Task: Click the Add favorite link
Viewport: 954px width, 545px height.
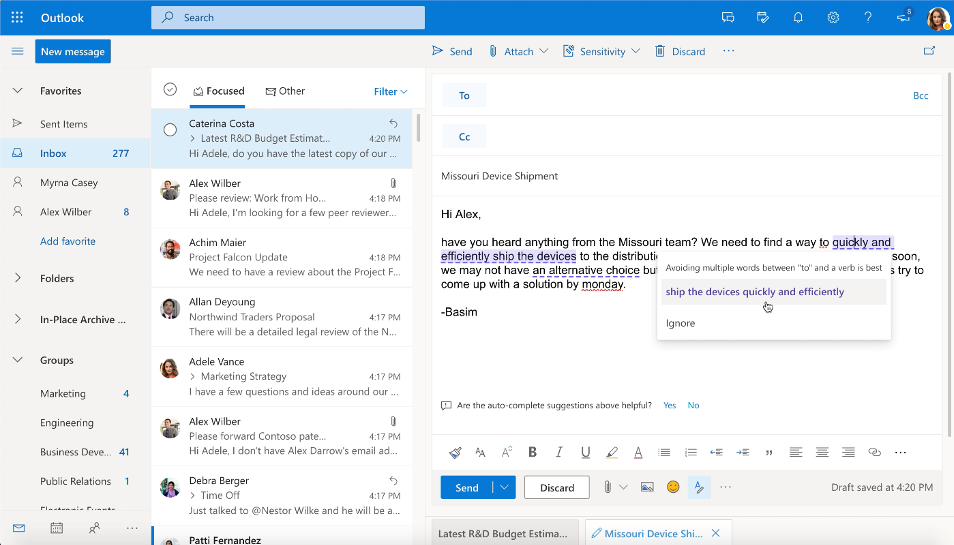Action: (x=68, y=241)
